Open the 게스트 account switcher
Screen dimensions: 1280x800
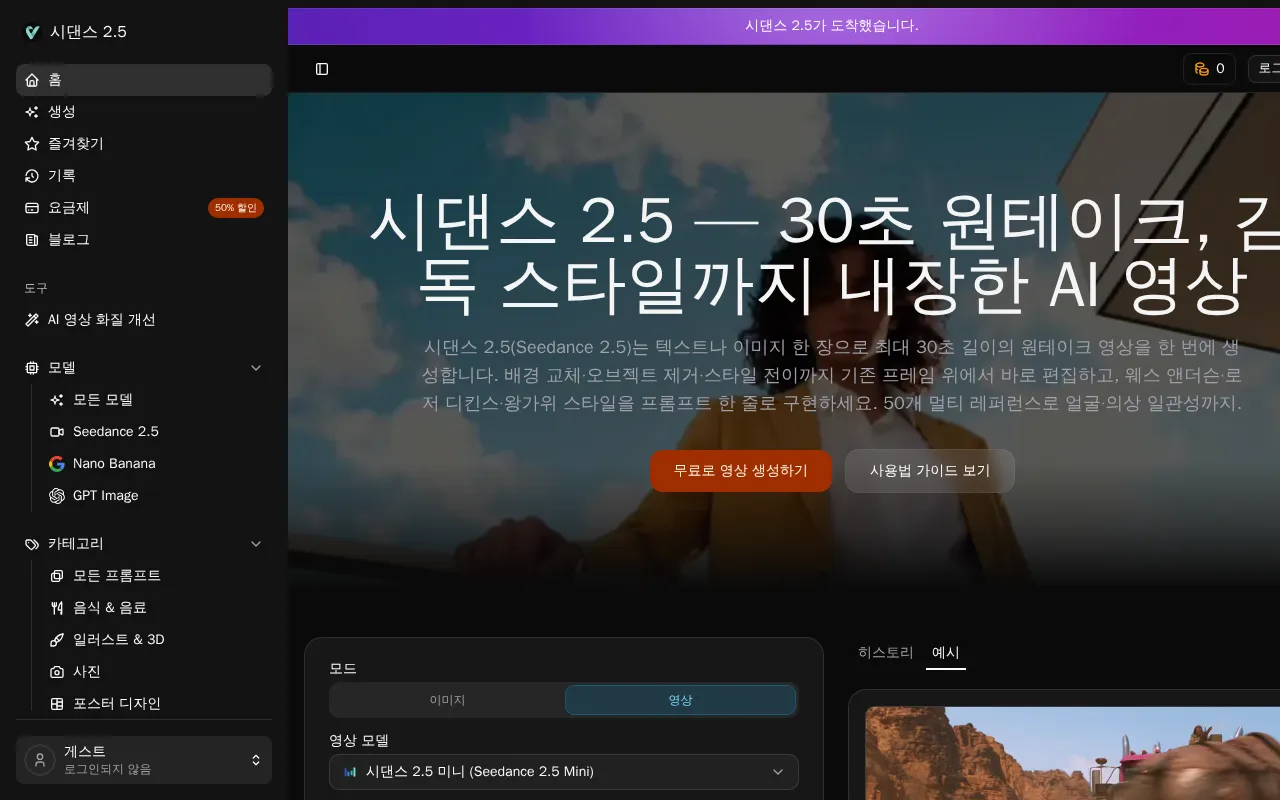pos(144,760)
